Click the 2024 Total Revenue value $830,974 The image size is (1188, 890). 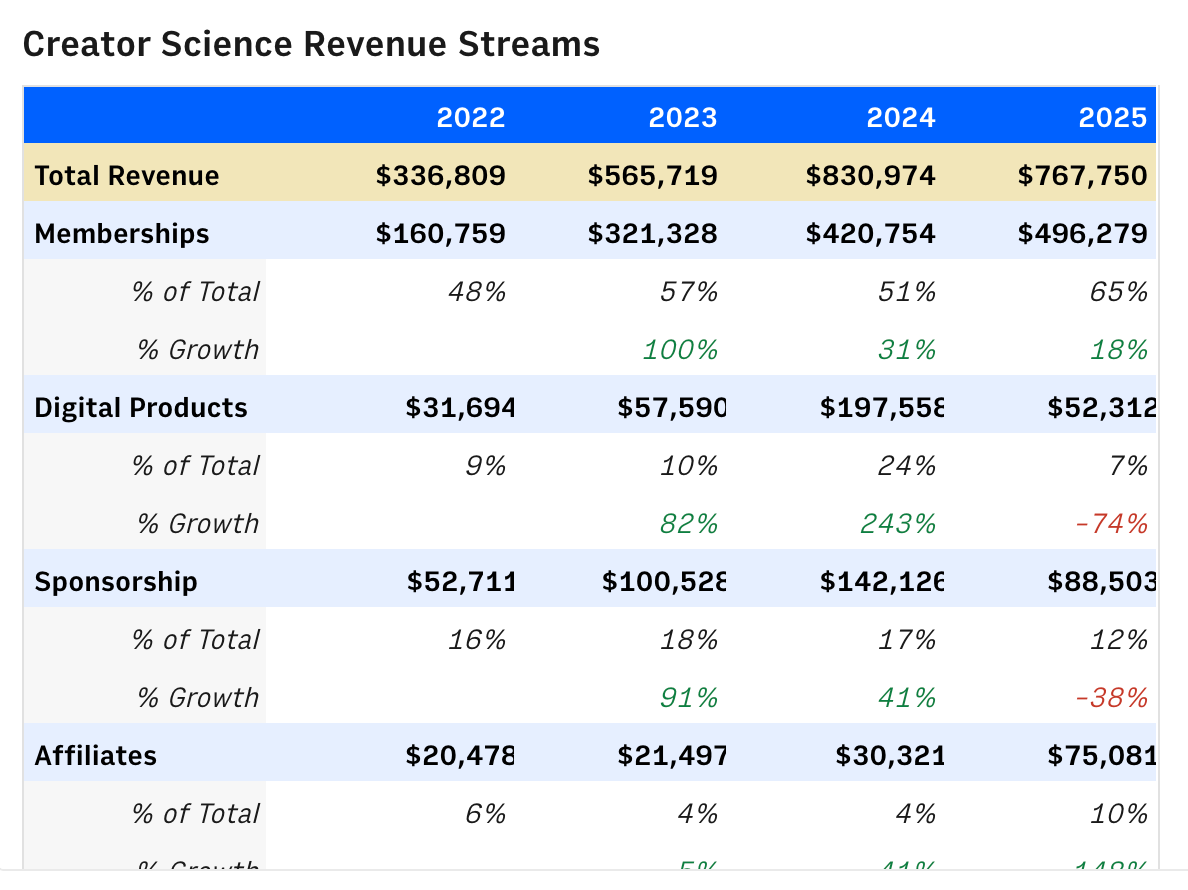871,176
